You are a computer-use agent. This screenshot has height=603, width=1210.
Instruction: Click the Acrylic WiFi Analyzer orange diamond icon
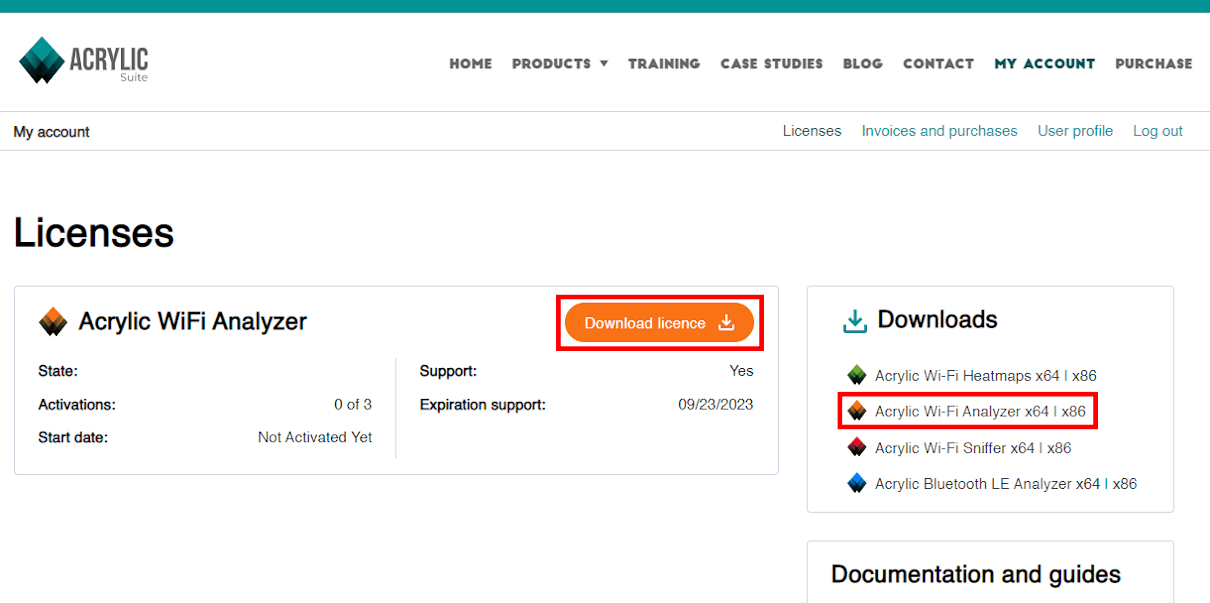(x=53, y=322)
